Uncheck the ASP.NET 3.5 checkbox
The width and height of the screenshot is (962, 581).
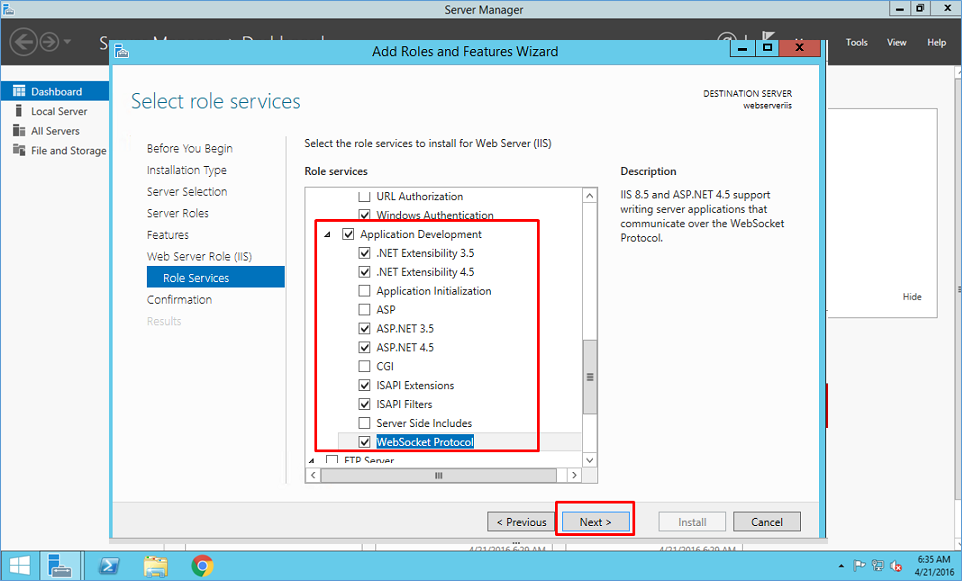click(x=364, y=328)
